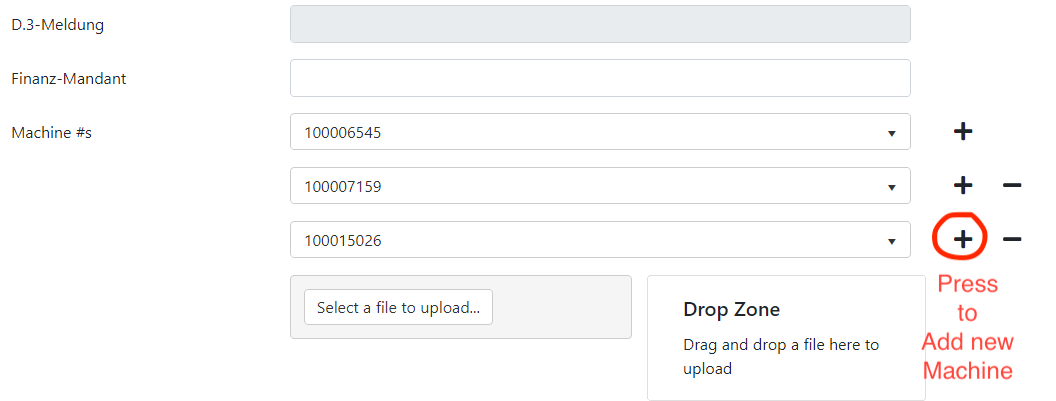Expand the 100007159 machine dropdown
Image resolution: width=1056 pixels, height=401 pixels.
(600, 185)
